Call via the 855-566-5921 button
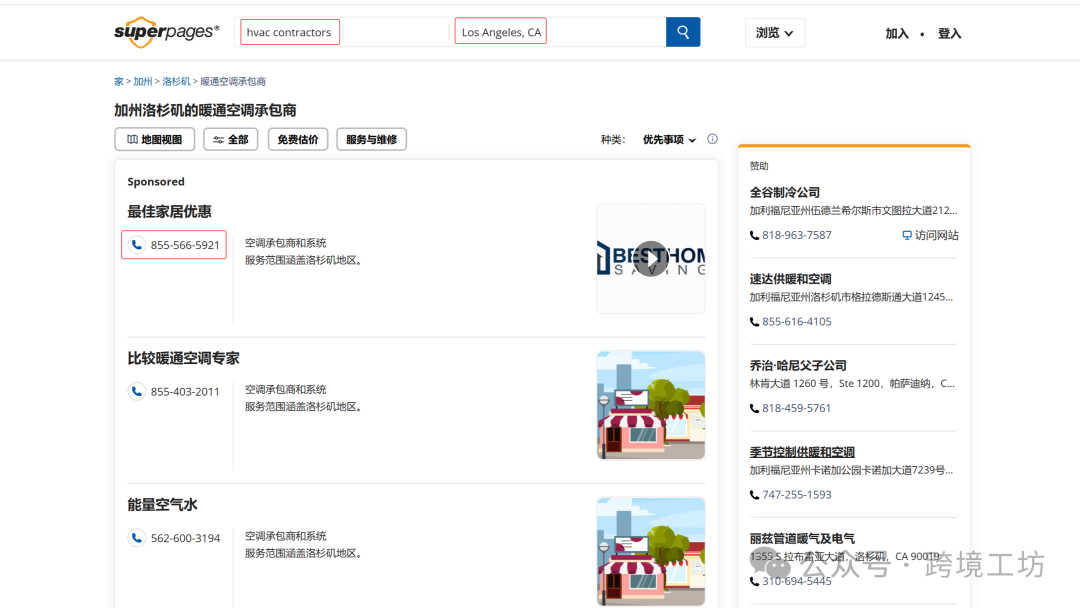 click(173, 244)
